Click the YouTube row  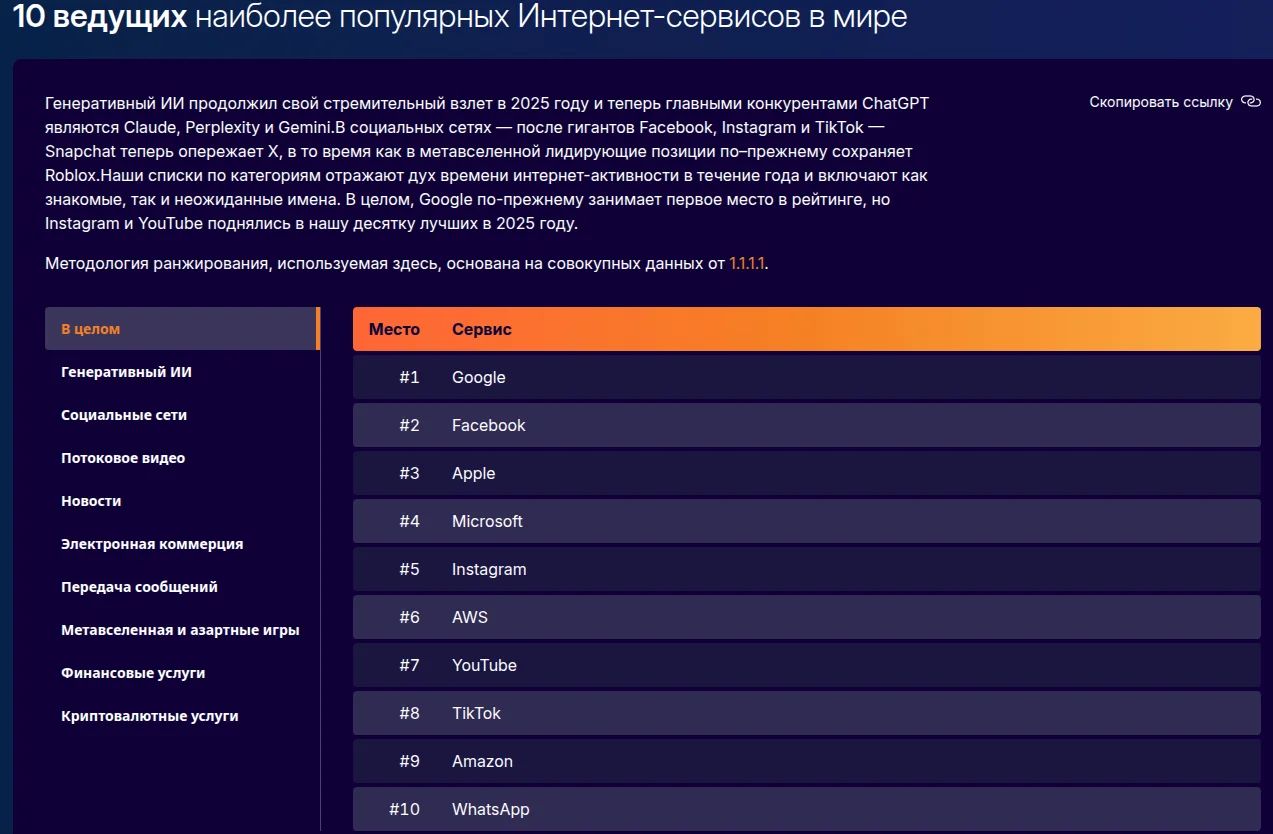pos(806,665)
